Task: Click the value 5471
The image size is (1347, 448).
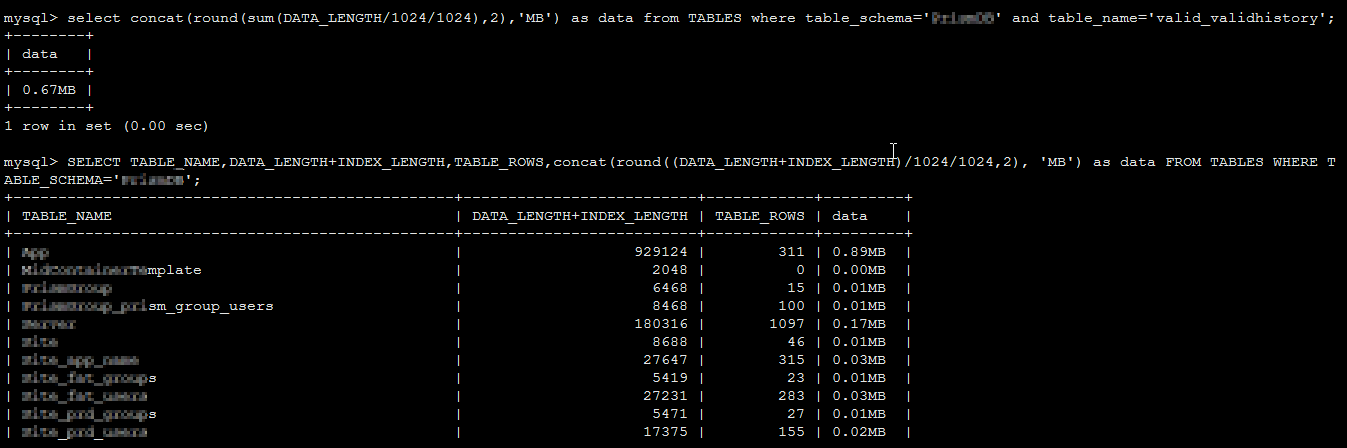Action: pyautogui.click(x=670, y=414)
